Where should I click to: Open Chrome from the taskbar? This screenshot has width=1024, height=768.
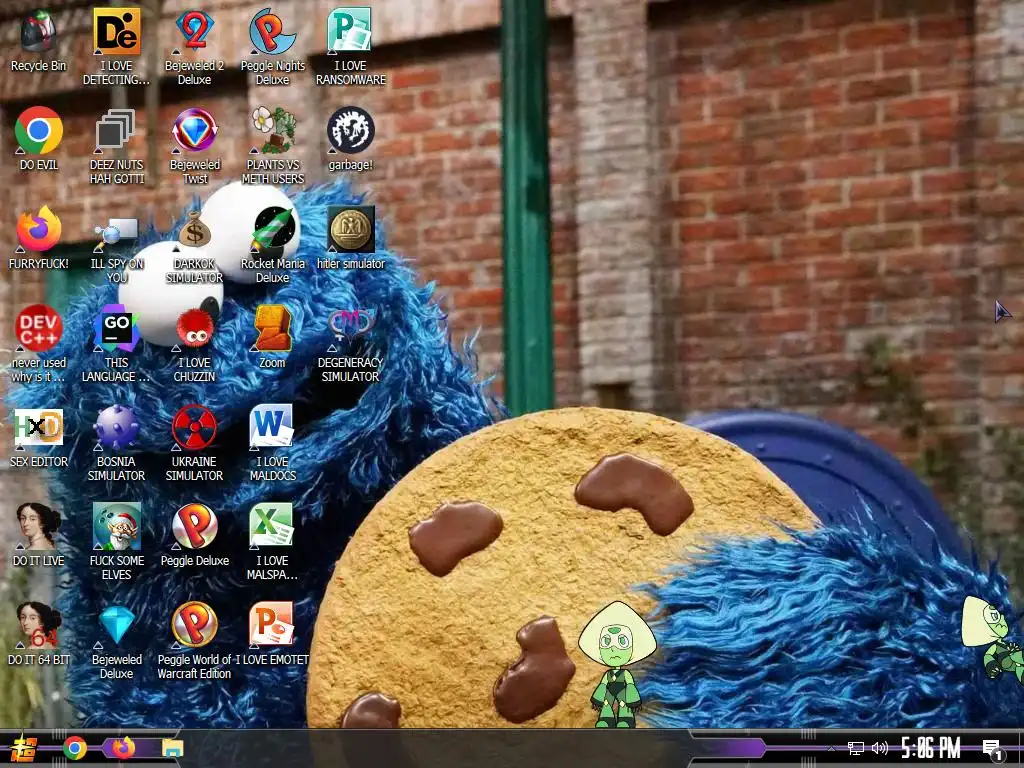[74, 748]
